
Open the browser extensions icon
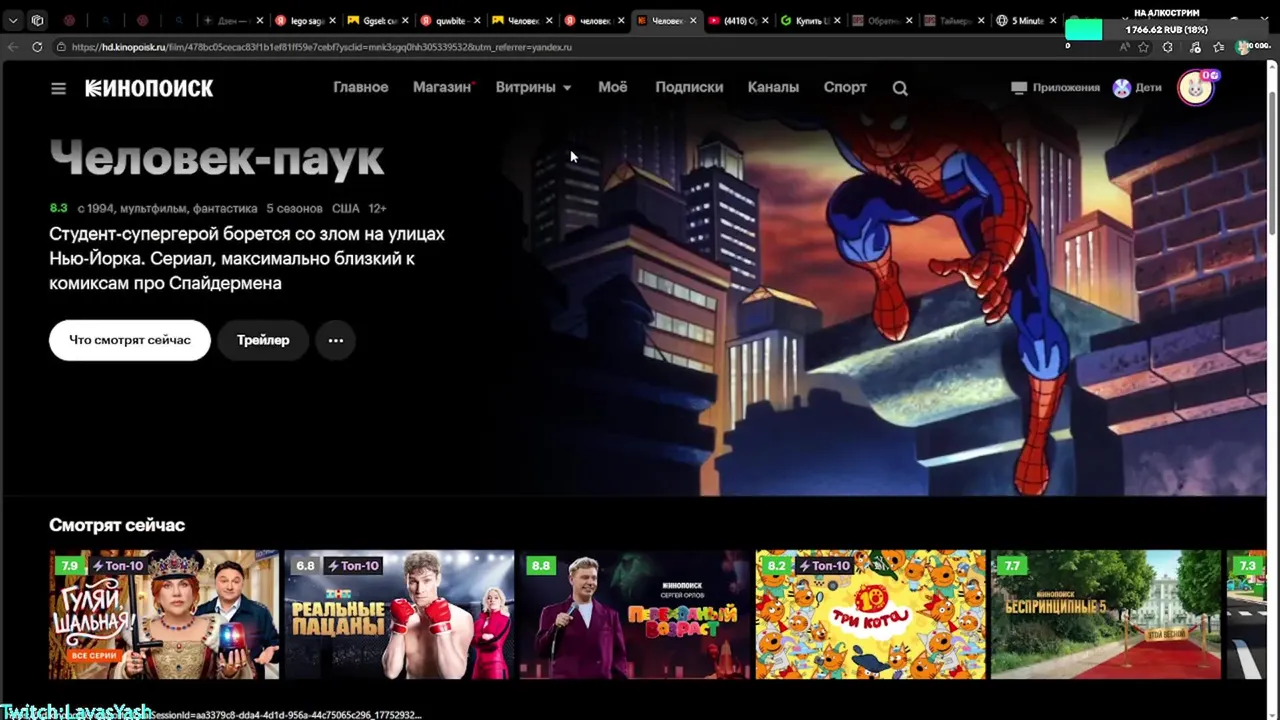pos(1167,47)
